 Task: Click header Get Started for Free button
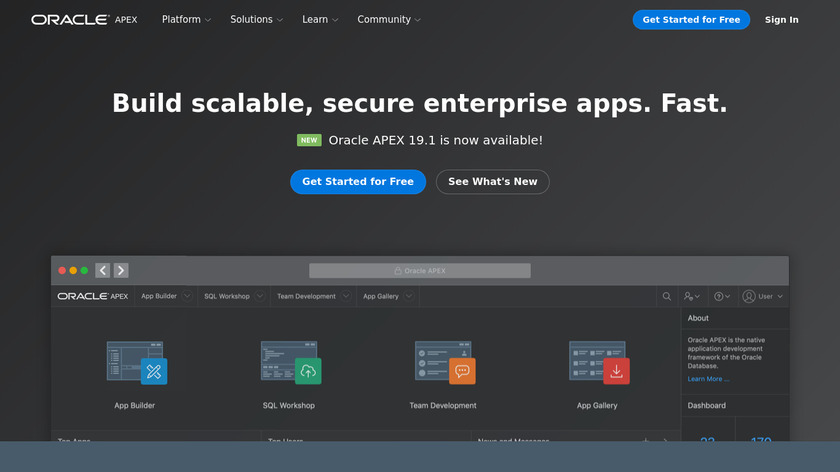(x=691, y=20)
